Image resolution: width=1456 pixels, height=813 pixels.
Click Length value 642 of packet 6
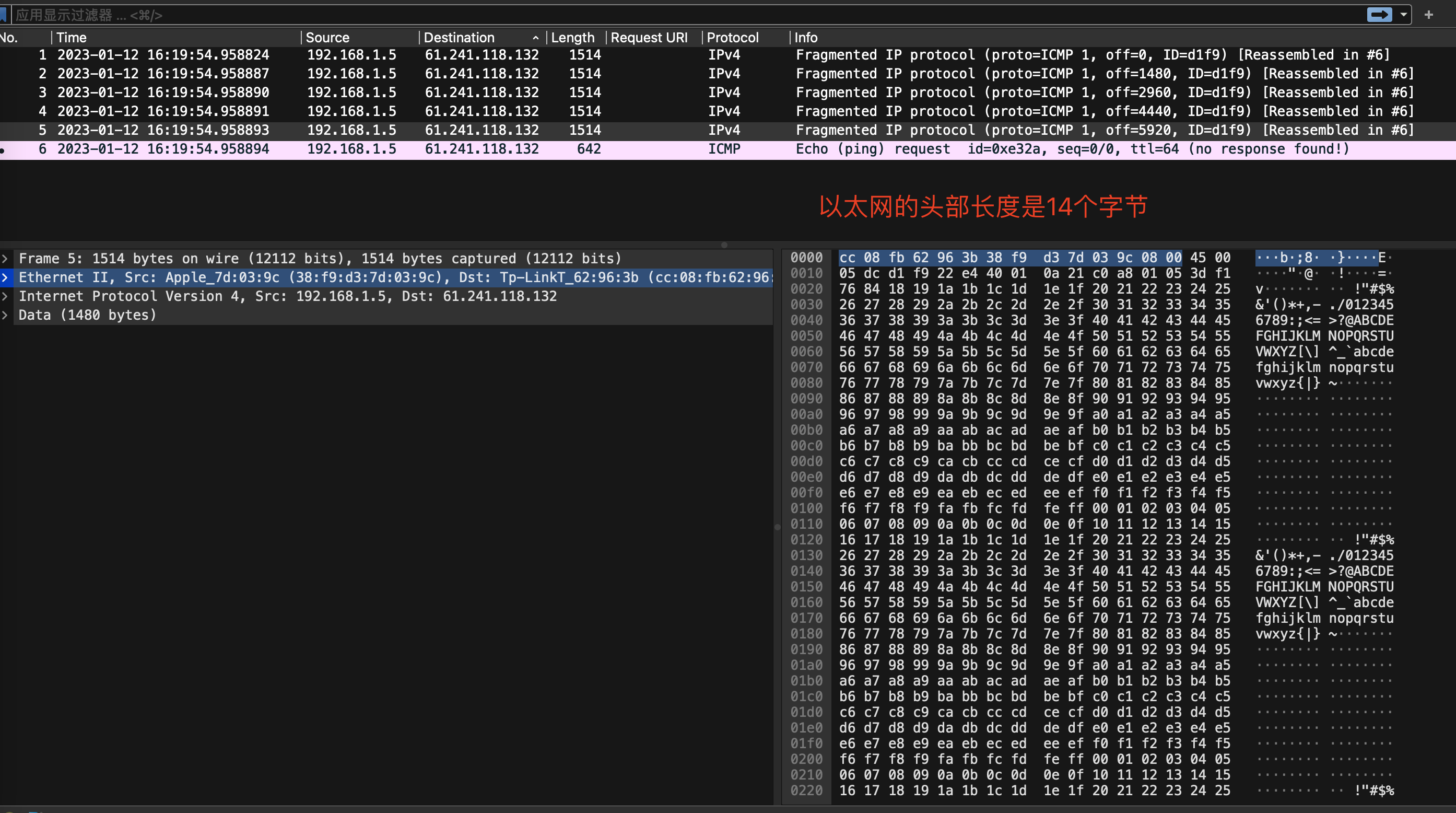coord(589,149)
